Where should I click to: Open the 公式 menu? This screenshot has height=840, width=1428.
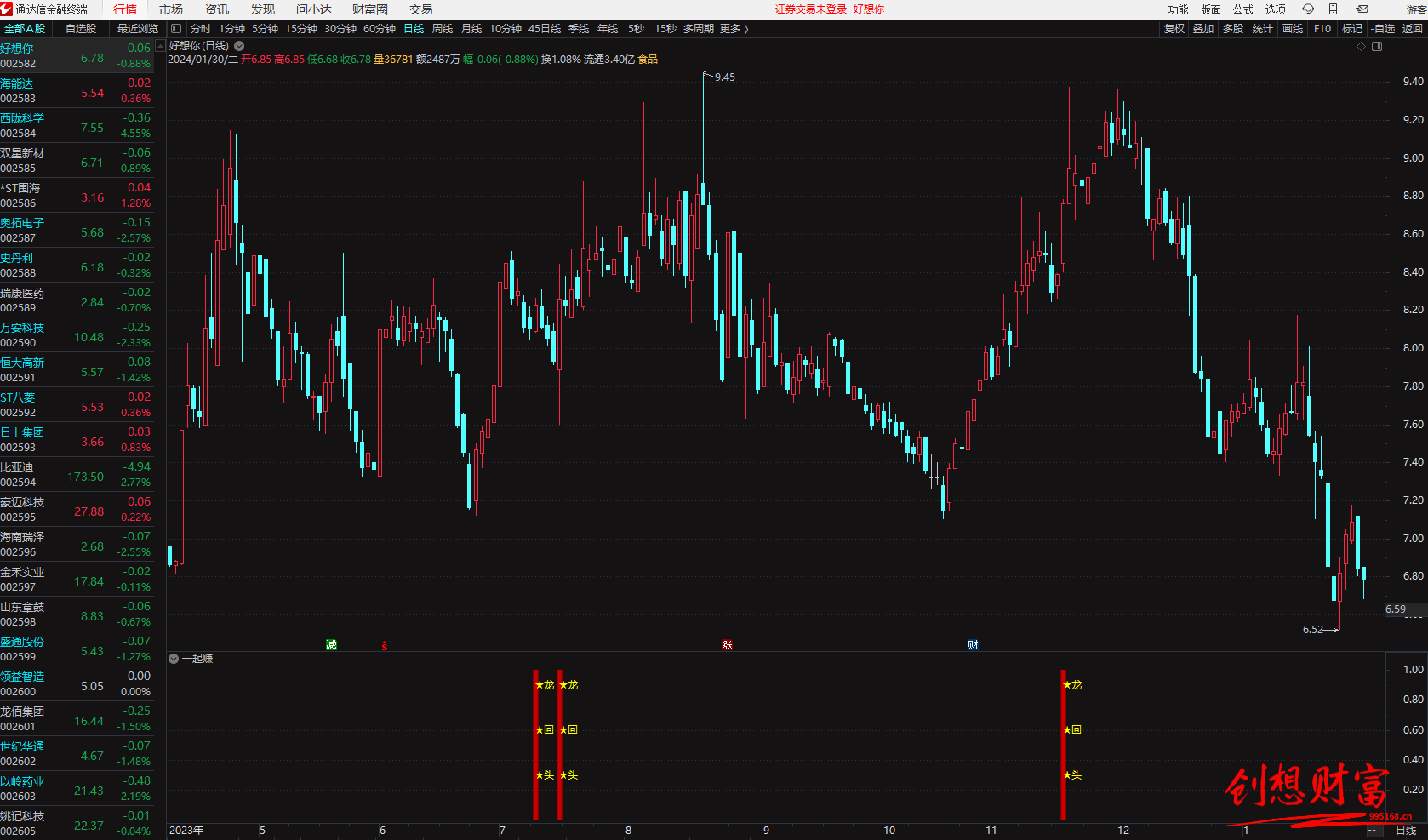pyautogui.click(x=1243, y=9)
